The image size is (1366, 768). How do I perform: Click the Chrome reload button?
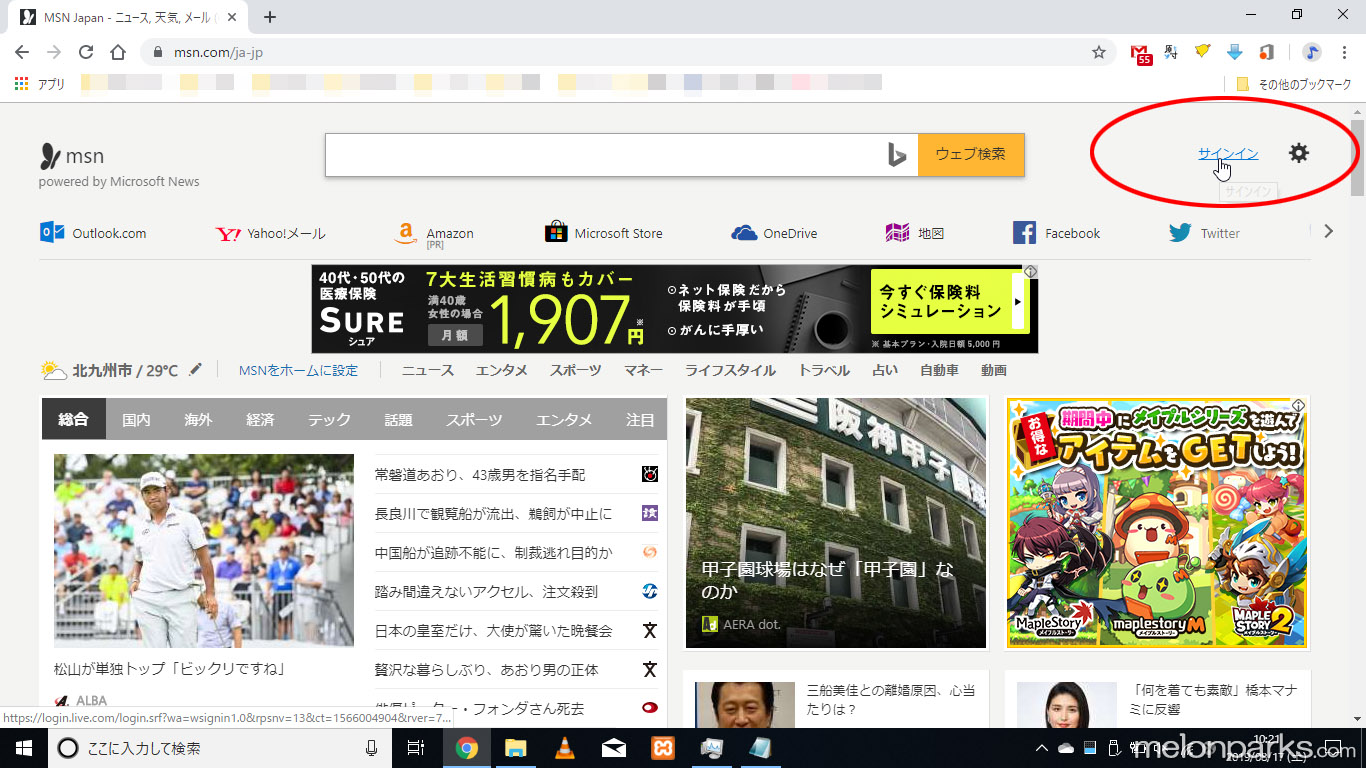click(x=86, y=52)
